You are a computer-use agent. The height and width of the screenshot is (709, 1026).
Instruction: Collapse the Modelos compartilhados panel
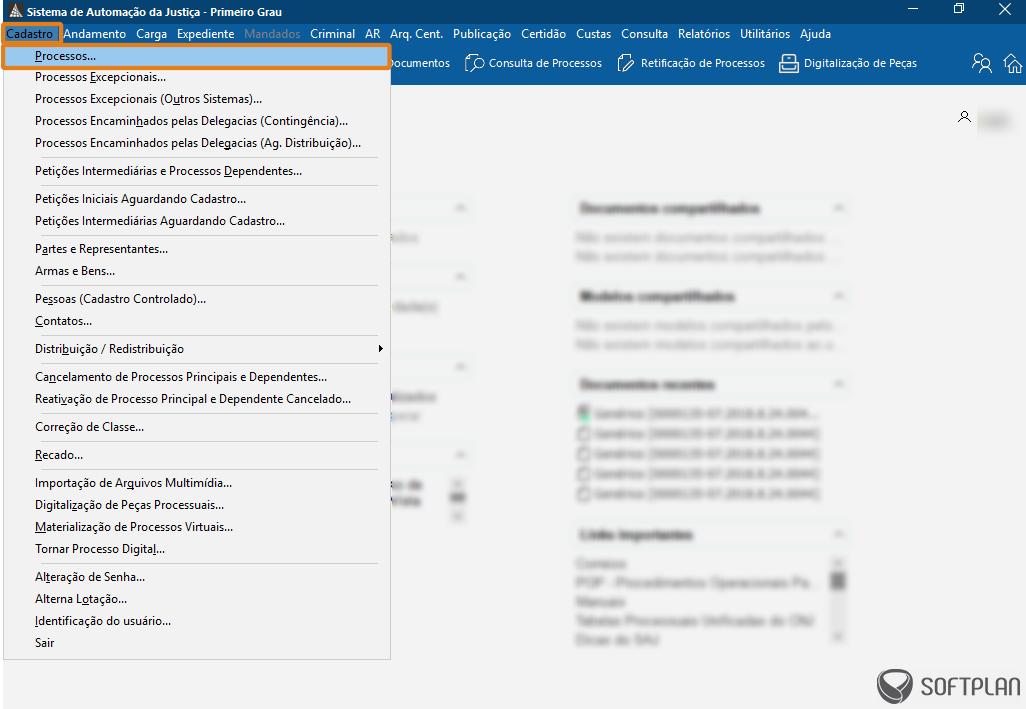[x=838, y=296]
